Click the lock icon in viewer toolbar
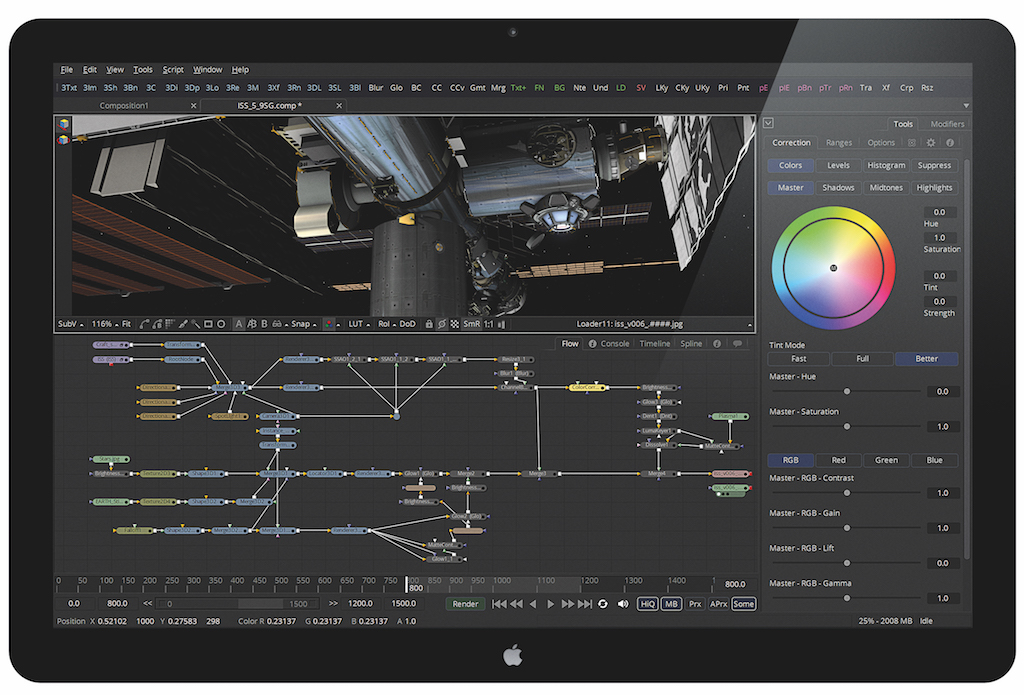 click(x=429, y=324)
